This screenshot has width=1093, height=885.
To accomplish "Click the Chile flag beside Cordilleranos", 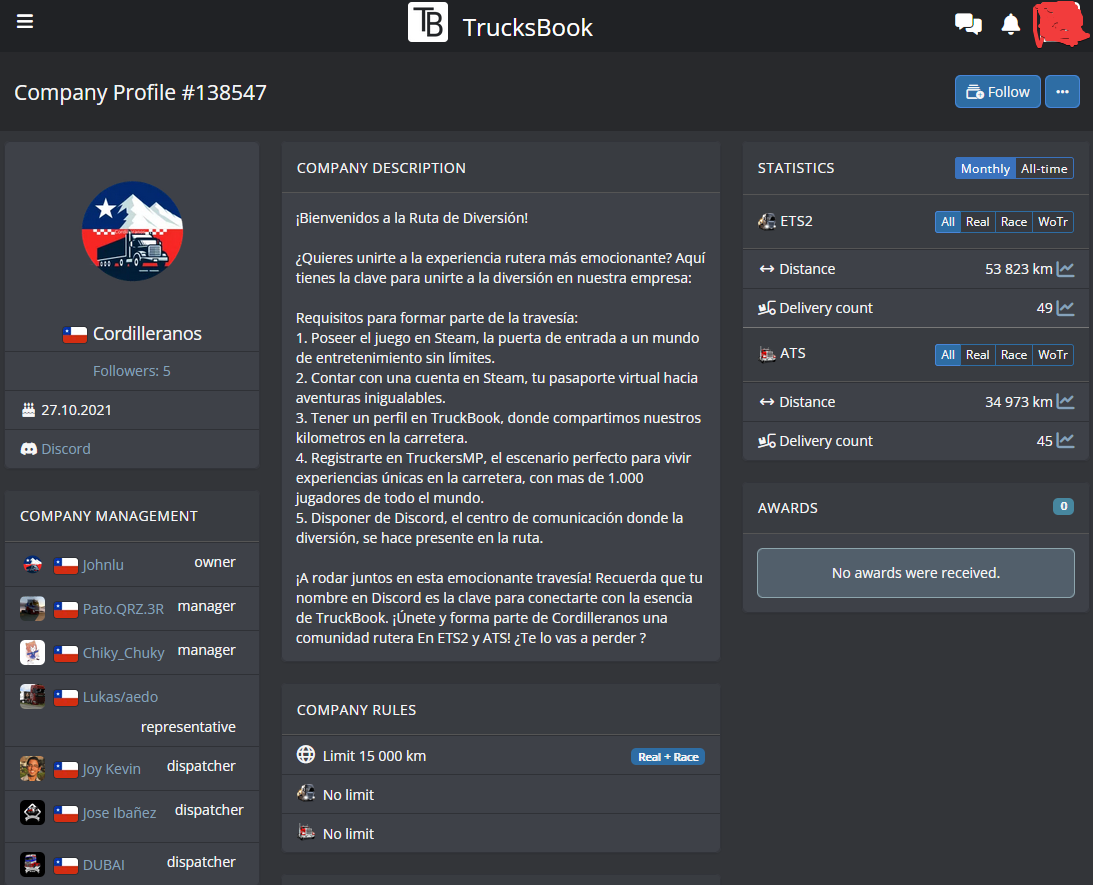I will pos(75,334).
